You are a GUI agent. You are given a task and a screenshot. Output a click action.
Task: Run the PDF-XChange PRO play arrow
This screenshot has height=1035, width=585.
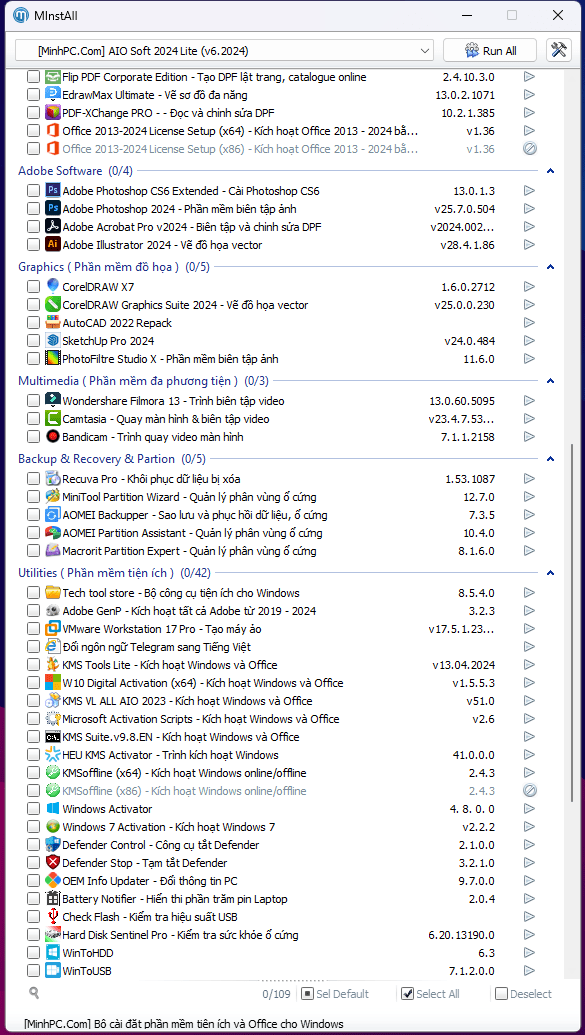tap(529, 112)
